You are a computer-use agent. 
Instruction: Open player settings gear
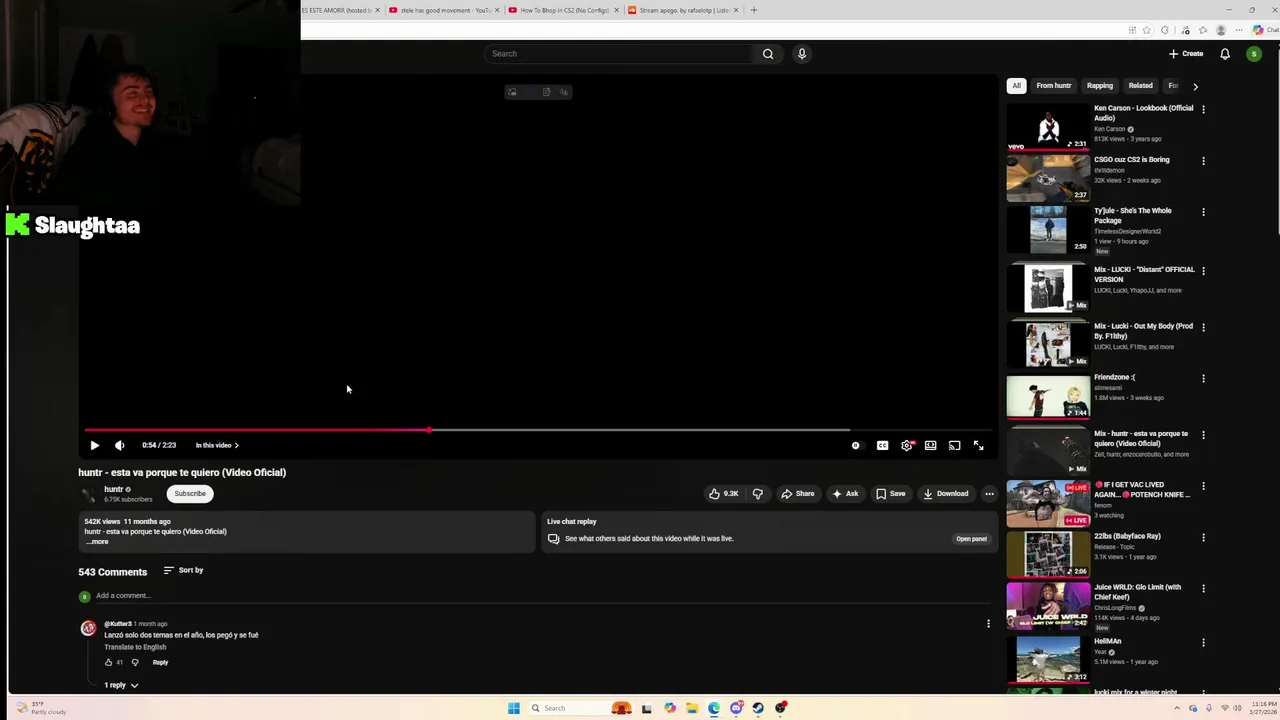coord(907,445)
